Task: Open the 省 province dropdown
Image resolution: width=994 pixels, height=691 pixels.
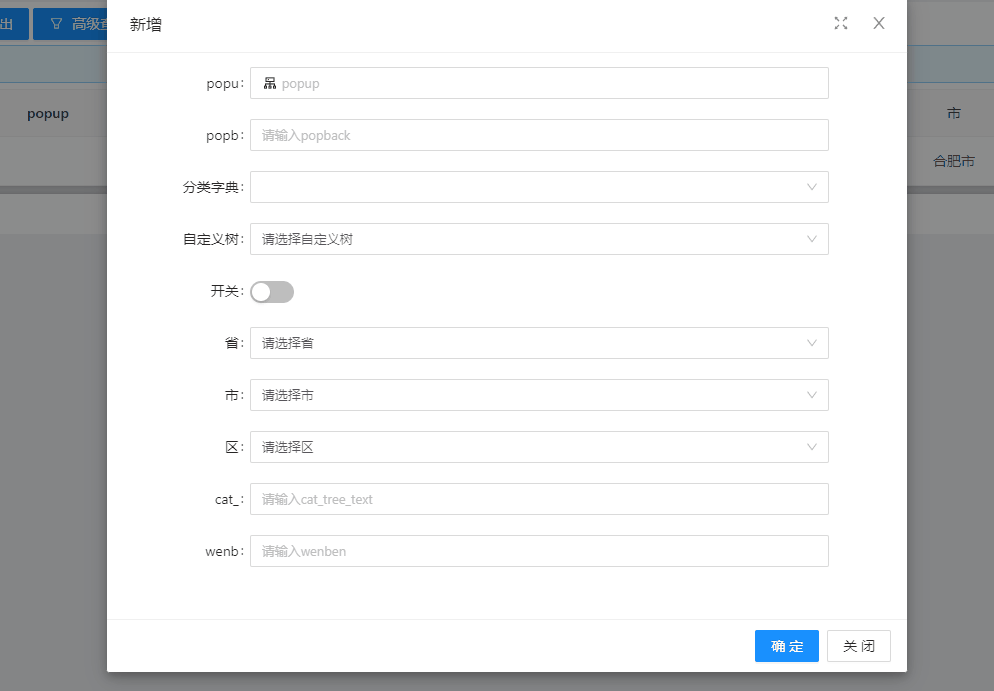Action: click(x=539, y=343)
